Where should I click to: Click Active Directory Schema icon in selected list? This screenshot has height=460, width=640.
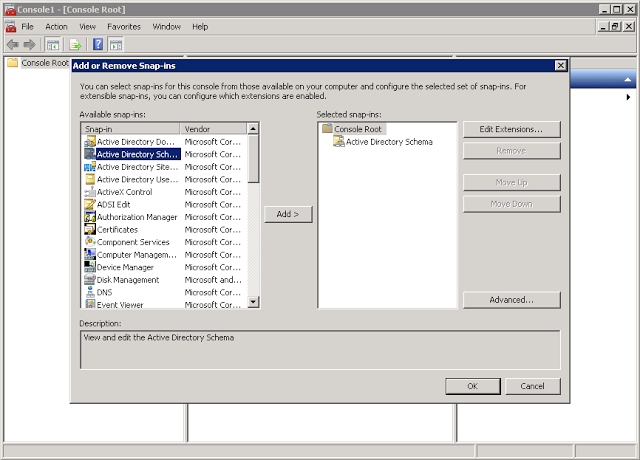tap(339, 141)
